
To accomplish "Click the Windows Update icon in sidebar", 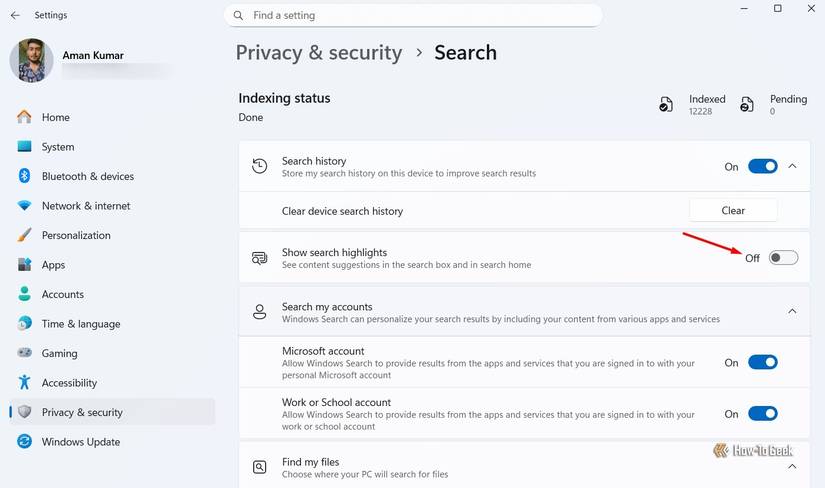I will coord(25,442).
